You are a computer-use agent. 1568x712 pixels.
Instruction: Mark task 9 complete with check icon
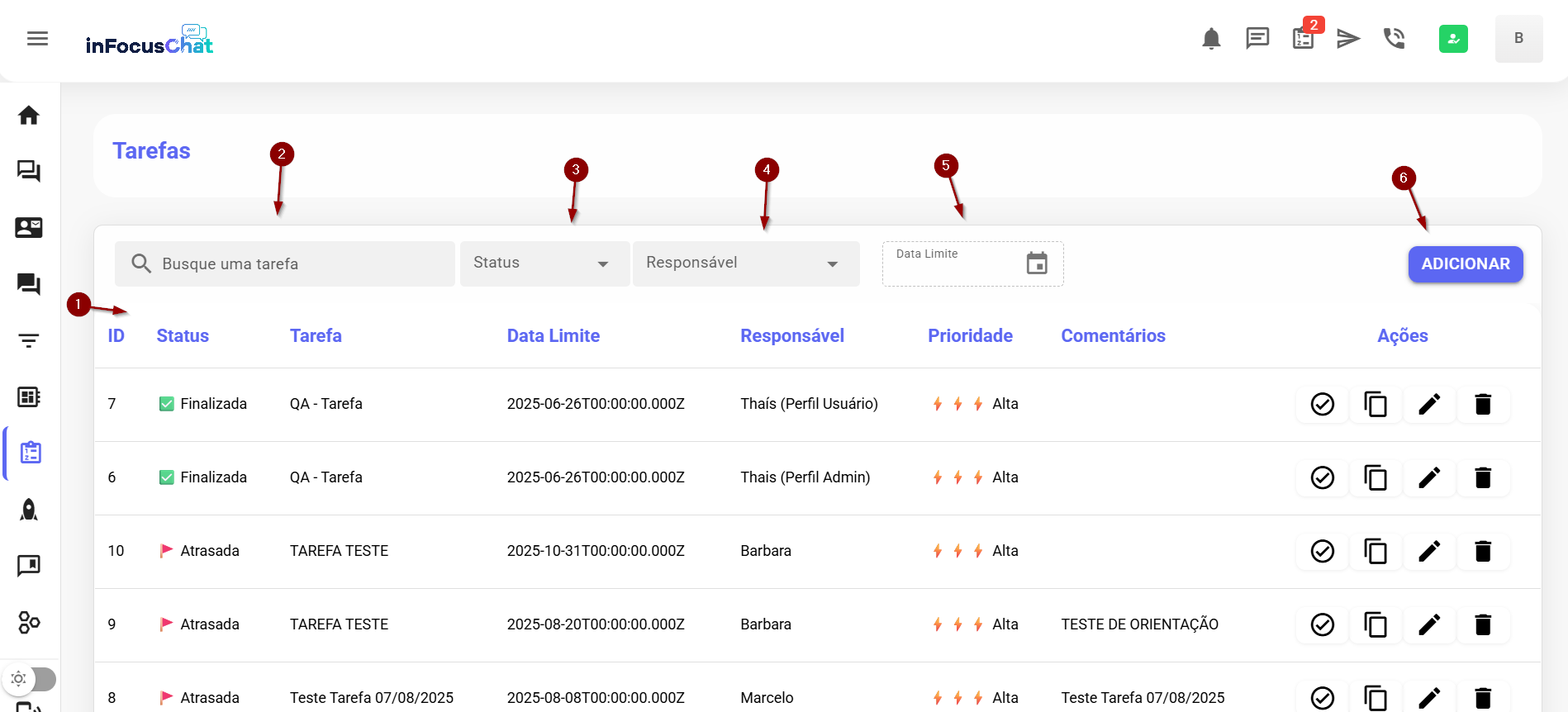(x=1322, y=624)
